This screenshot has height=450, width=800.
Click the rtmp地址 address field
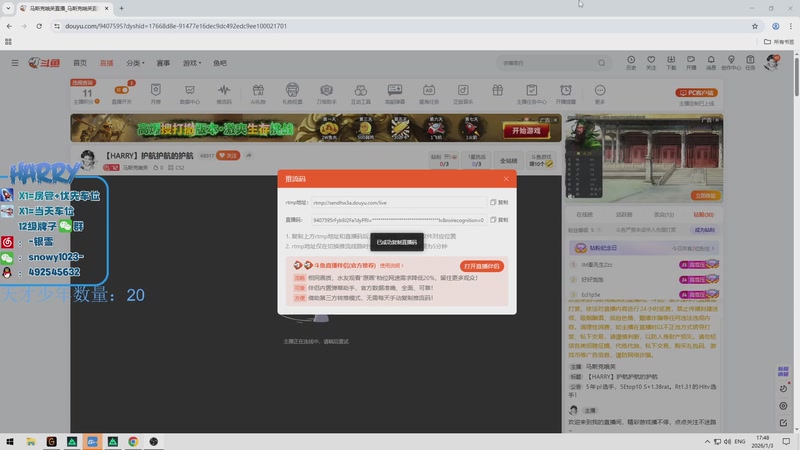398,203
